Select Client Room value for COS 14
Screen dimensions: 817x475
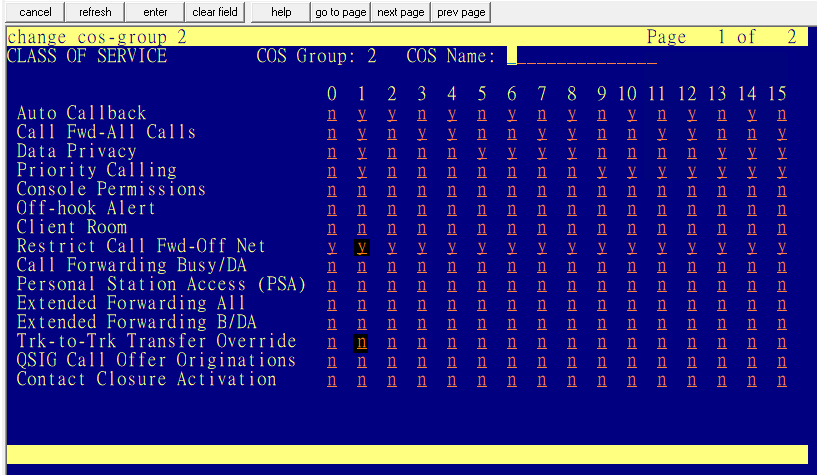tap(751, 228)
